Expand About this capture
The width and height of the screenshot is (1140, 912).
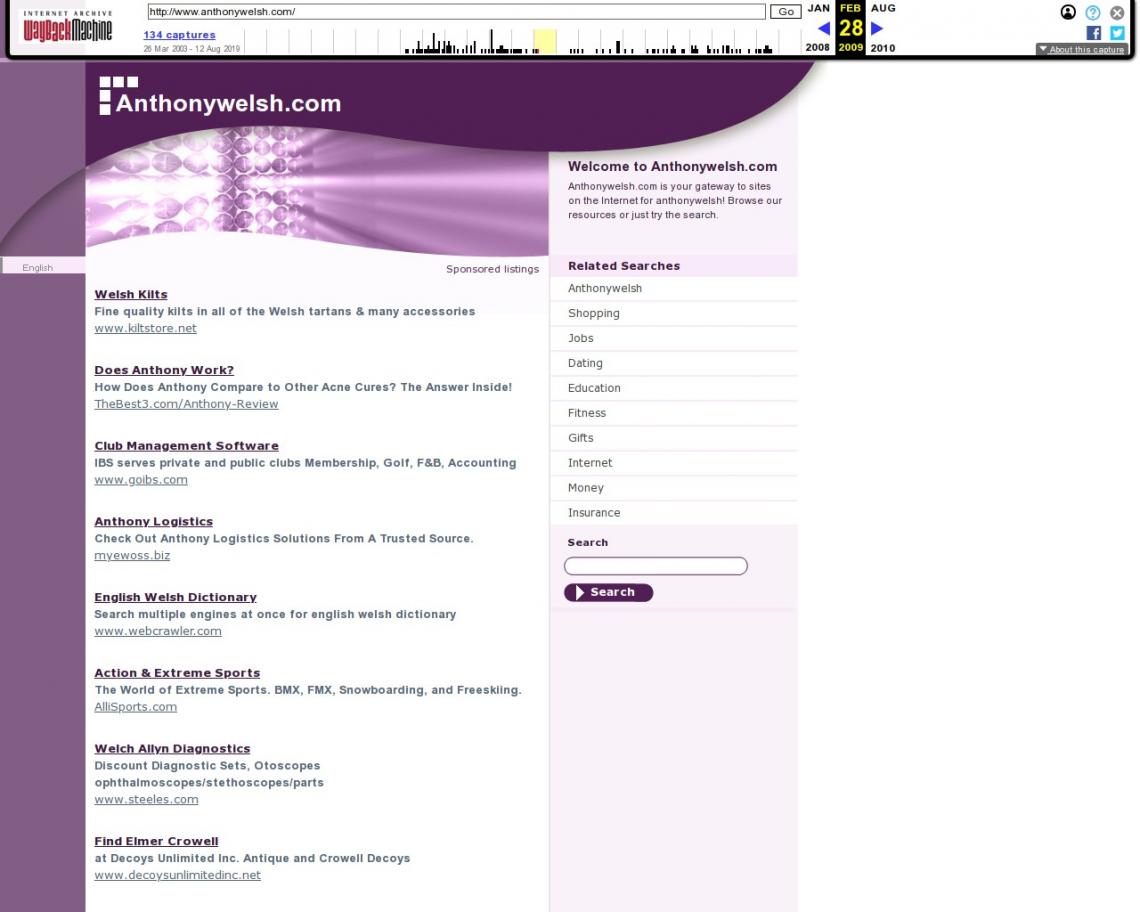1081,49
